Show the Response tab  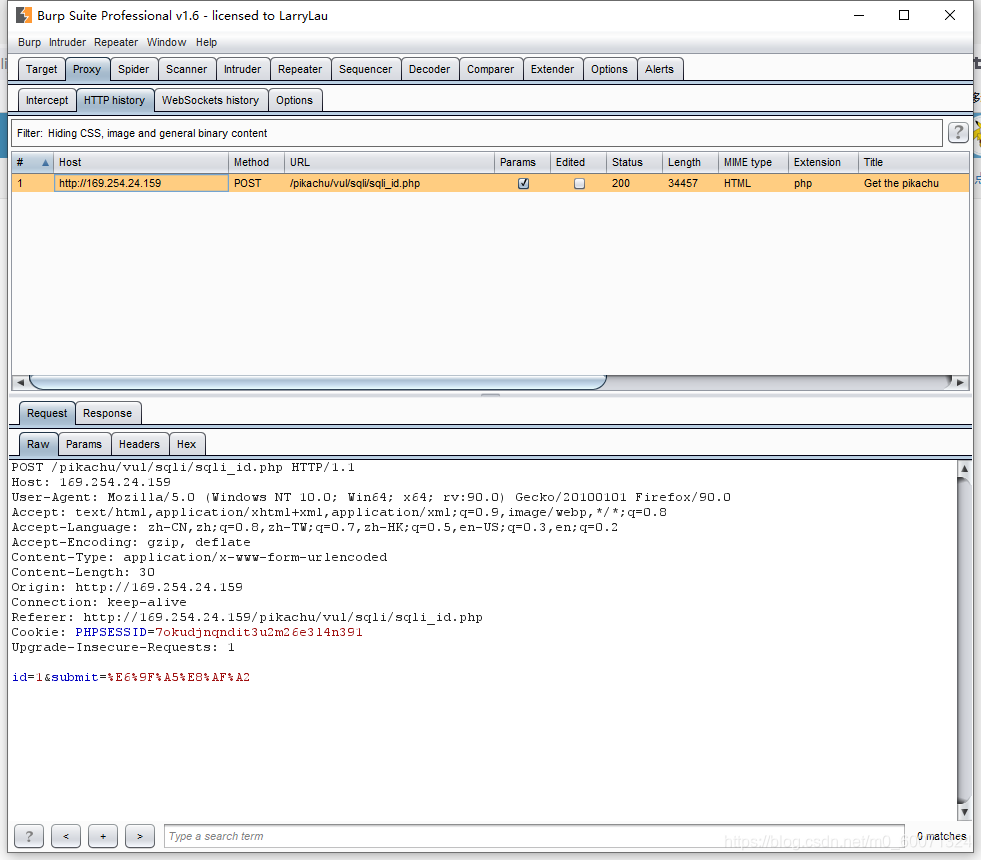coord(108,413)
